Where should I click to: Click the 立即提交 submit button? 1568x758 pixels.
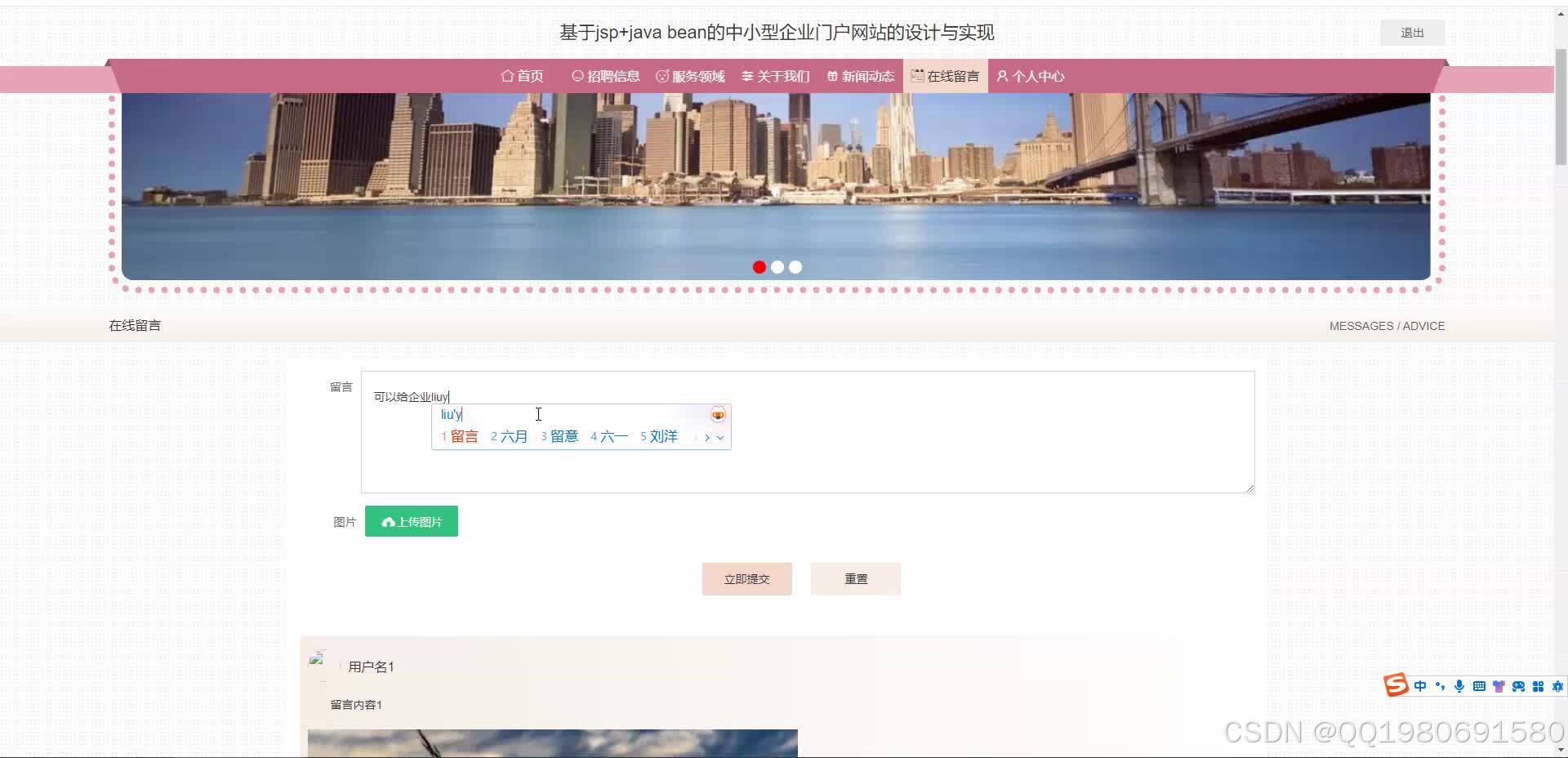click(746, 578)
